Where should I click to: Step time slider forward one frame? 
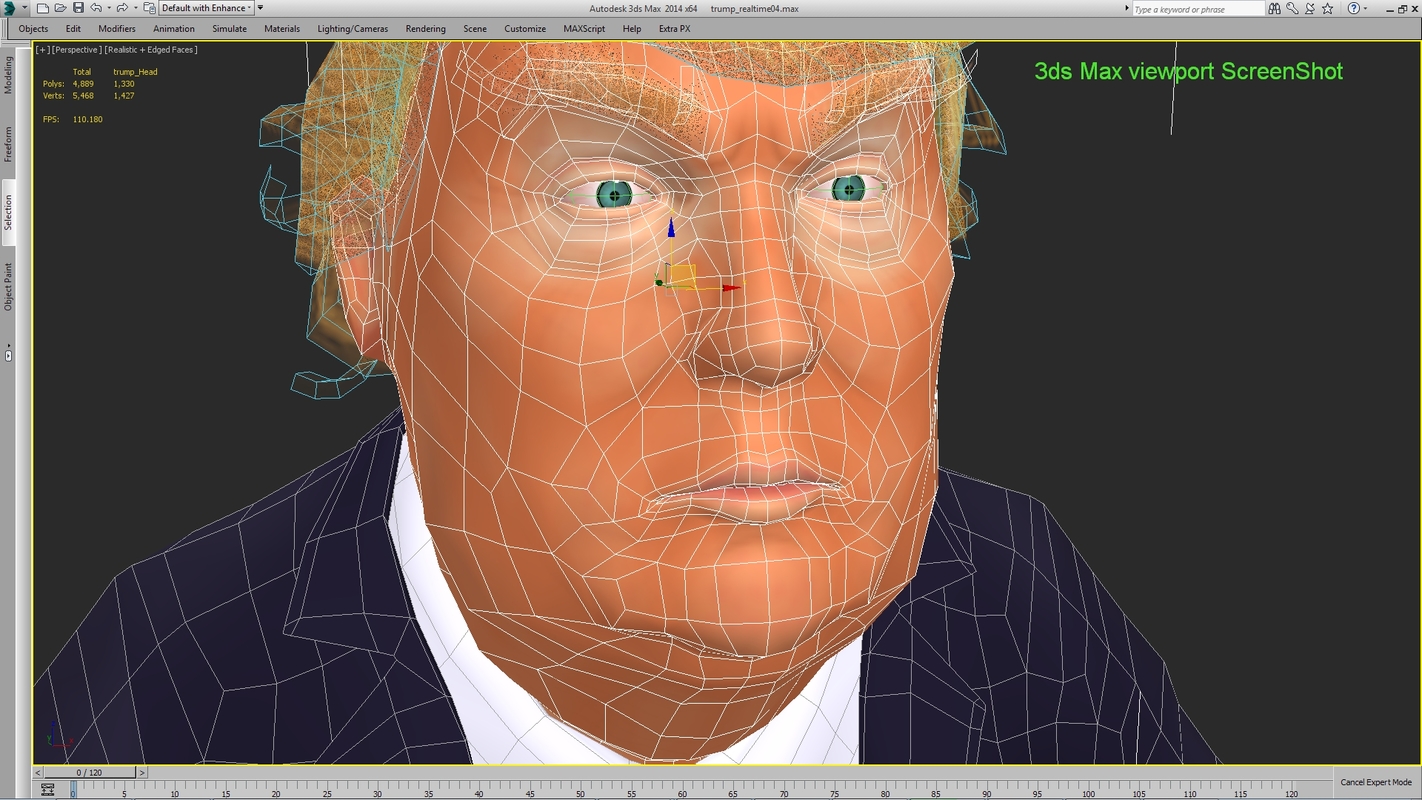143,773
